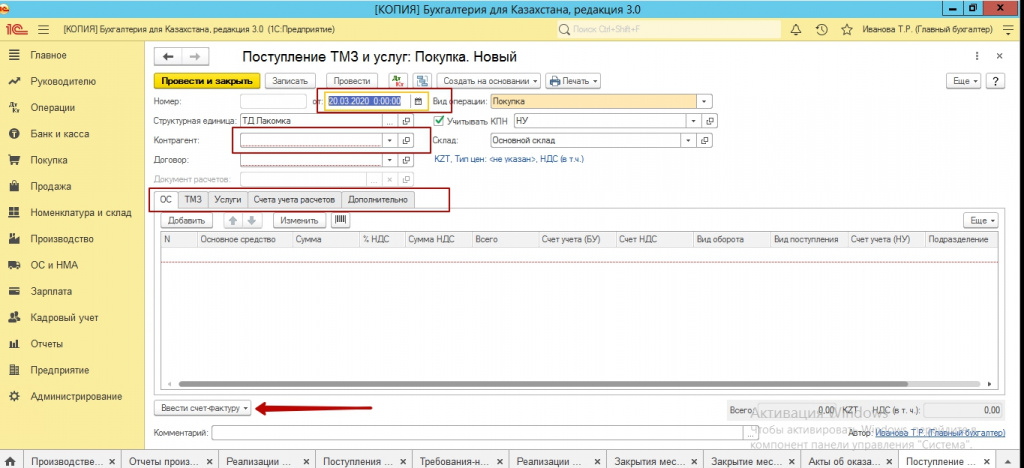Open Печать dropdown menu
The width and height of the screenshot is (1024, 468).
click(x=573, y=81)
